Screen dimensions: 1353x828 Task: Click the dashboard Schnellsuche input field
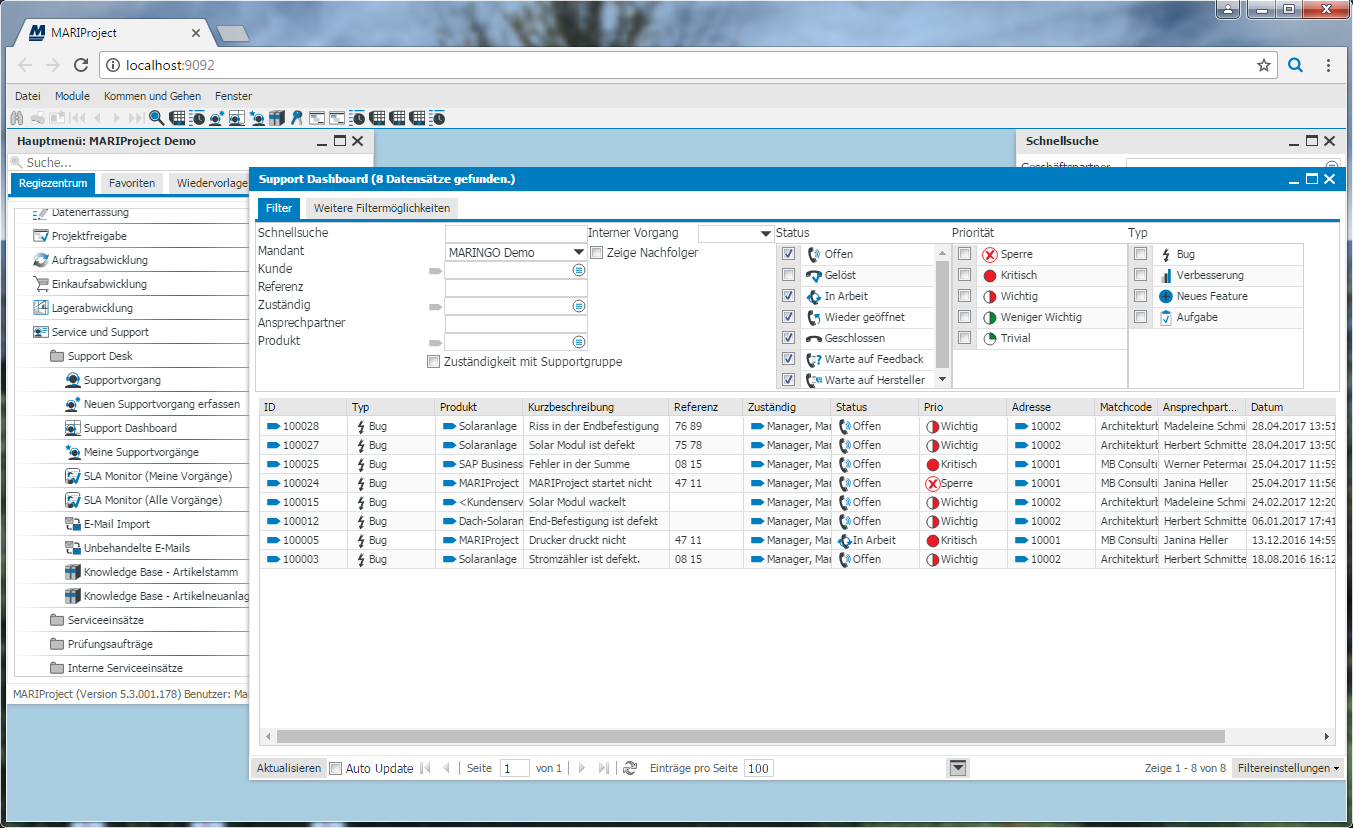coord(516,234)
